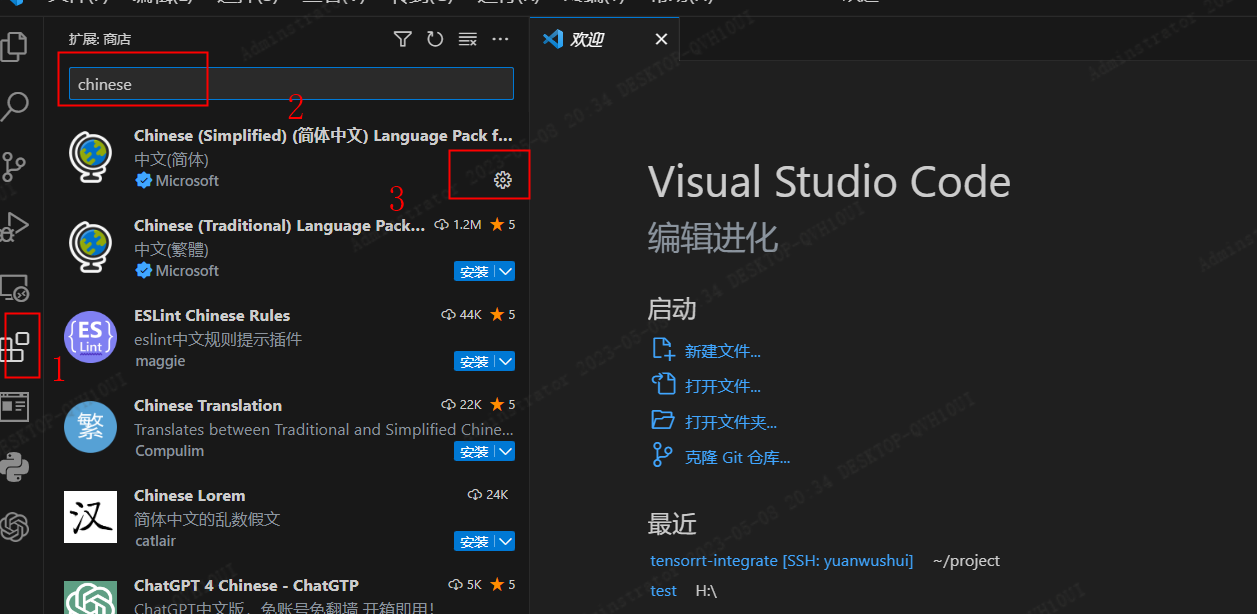Viewport: 1257px width, 614px height.
Task: Install Chinese Lorem extension
Action: [x=474, y=542]
